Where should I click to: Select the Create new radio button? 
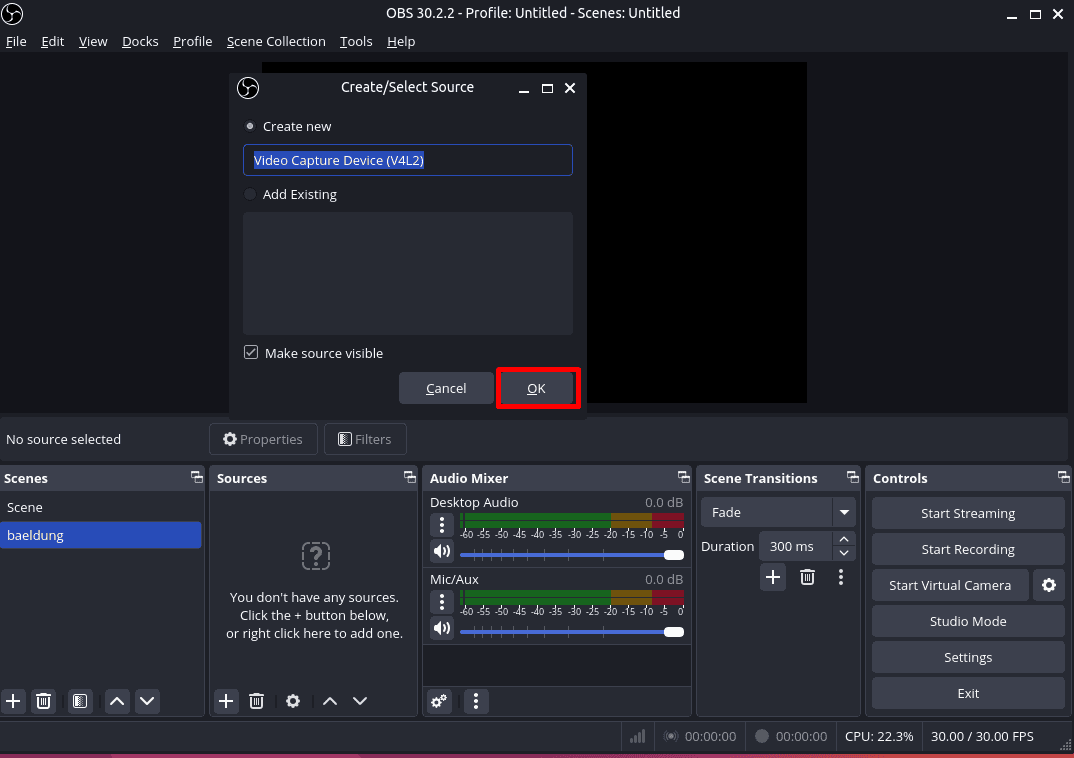pyautogui.click(x=249, y=126)
